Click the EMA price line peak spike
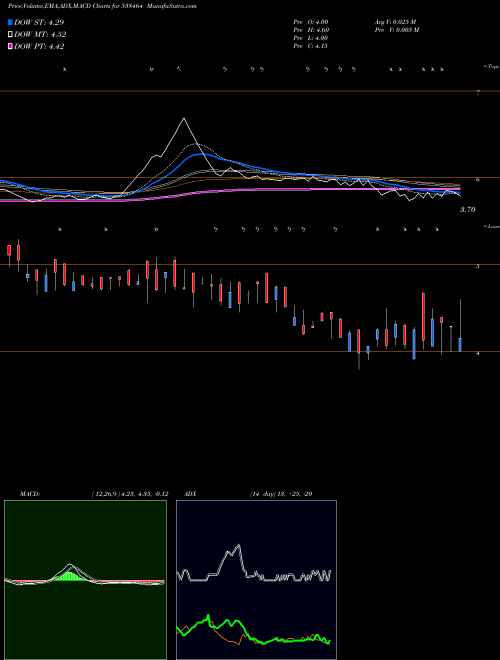This screenshot has width=500, height=660. tap(184, 120)
